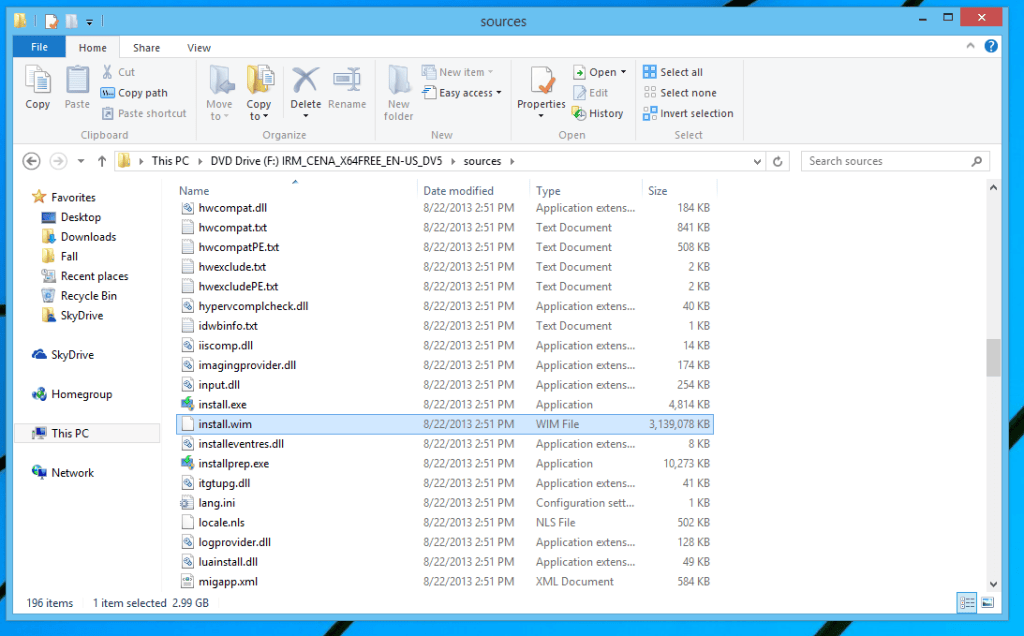
Task: Click the Edit command in Open group
Action: coord(591,93)
